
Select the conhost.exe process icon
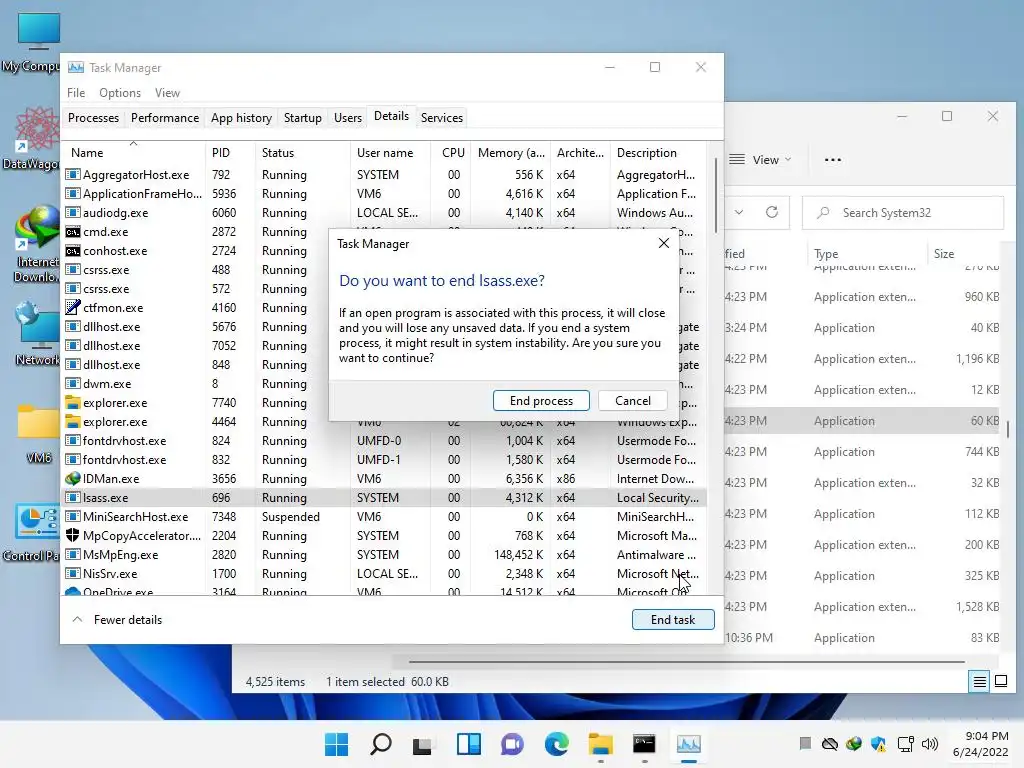[x=72, y=250]
